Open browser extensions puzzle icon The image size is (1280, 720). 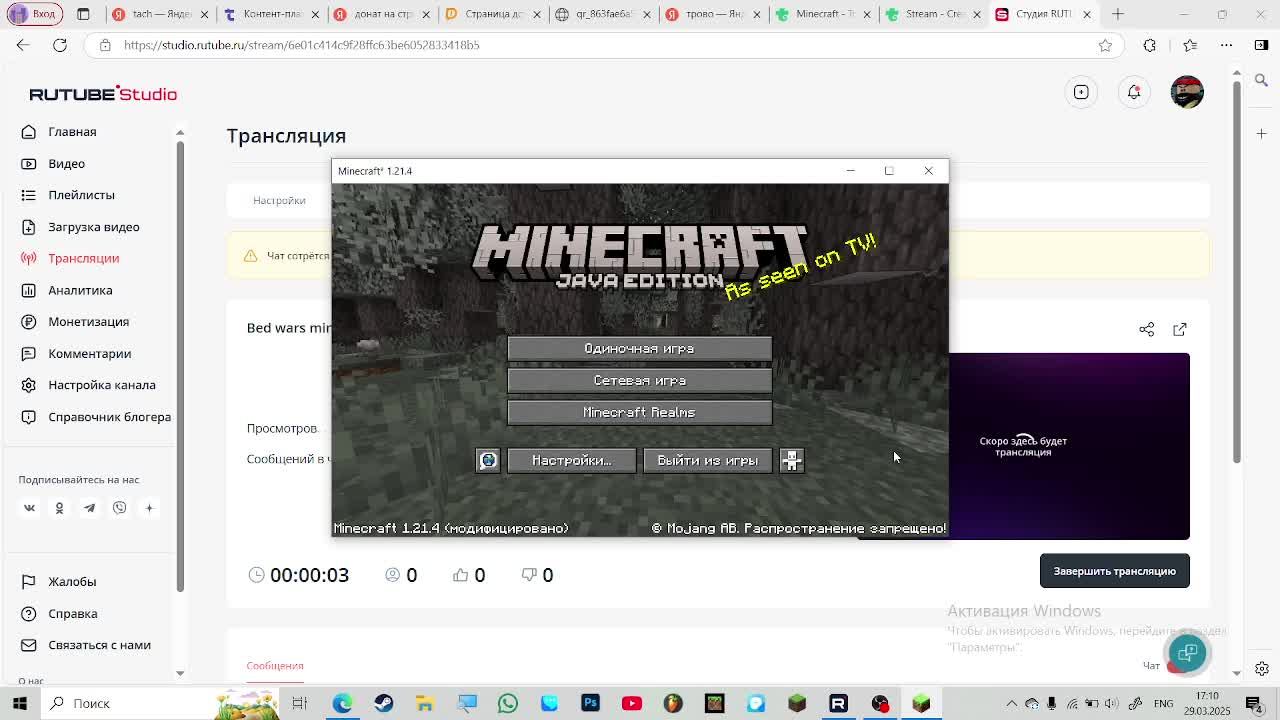[1149, 45]
